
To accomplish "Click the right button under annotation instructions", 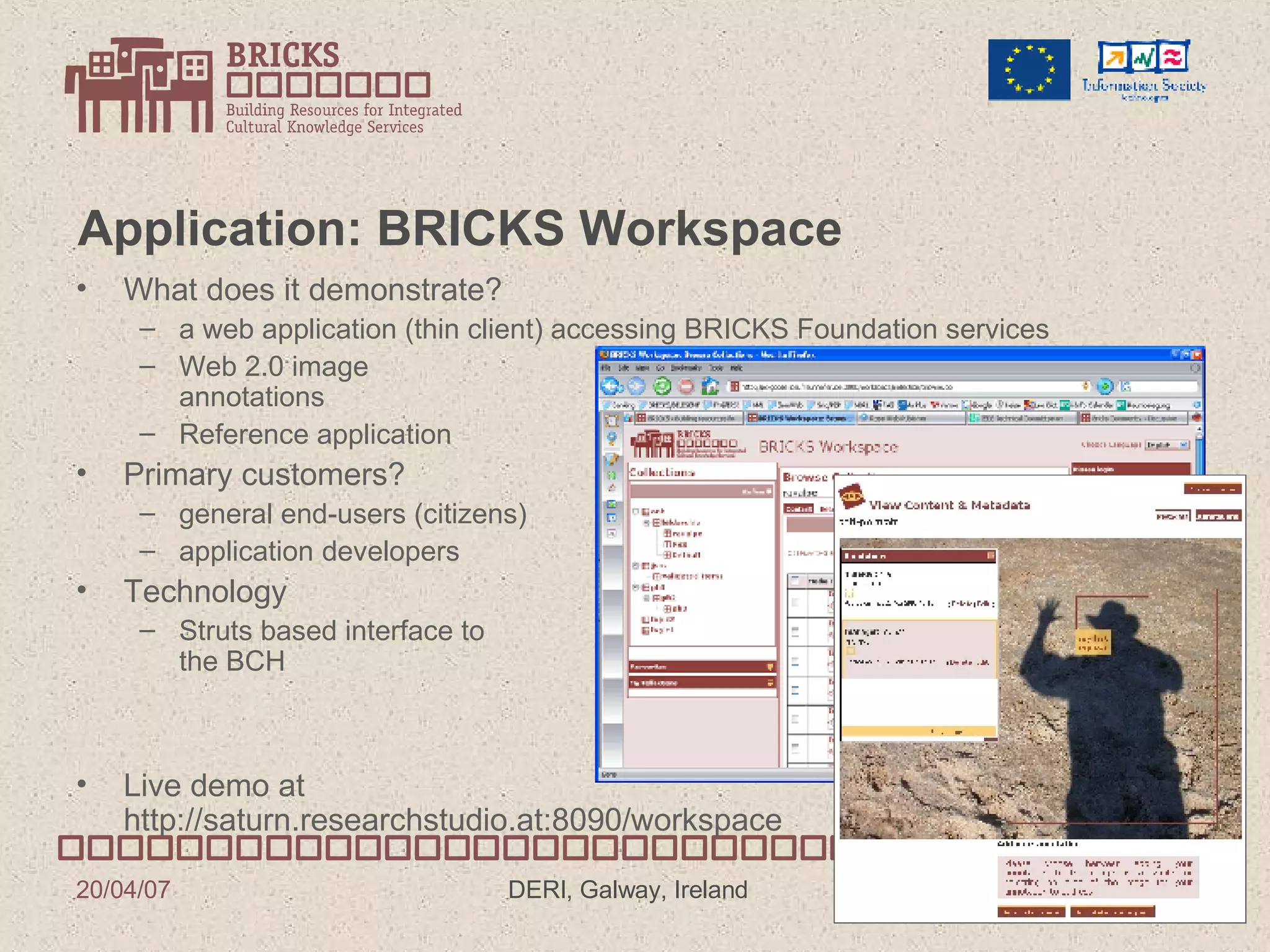I will coord(1112,911).
